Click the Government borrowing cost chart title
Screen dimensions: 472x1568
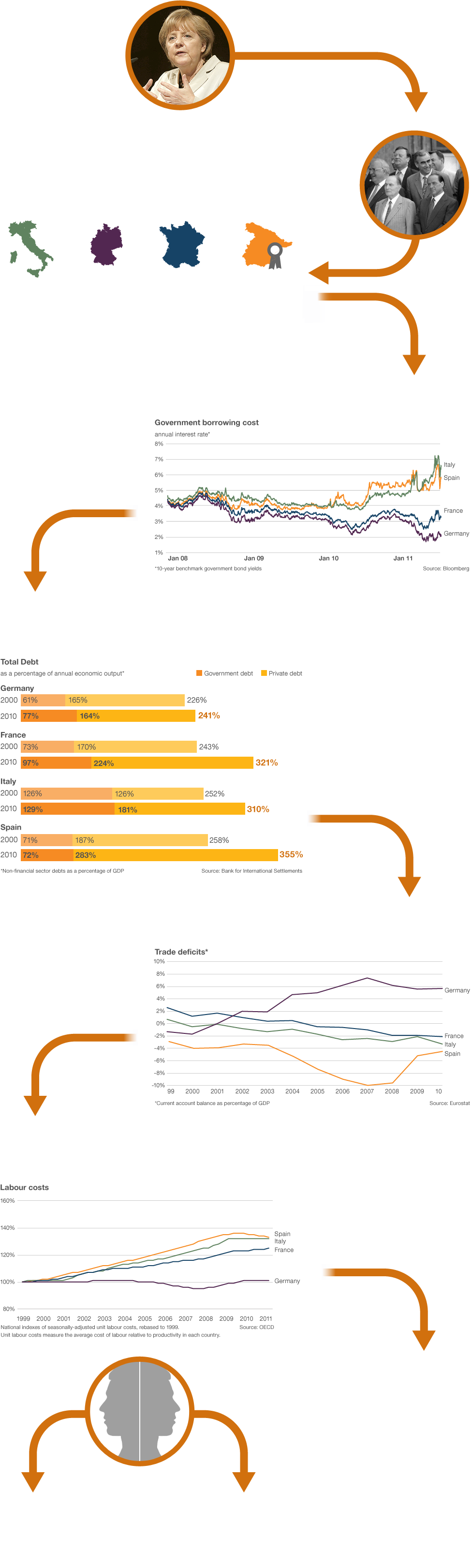click(x=206, y=422)
